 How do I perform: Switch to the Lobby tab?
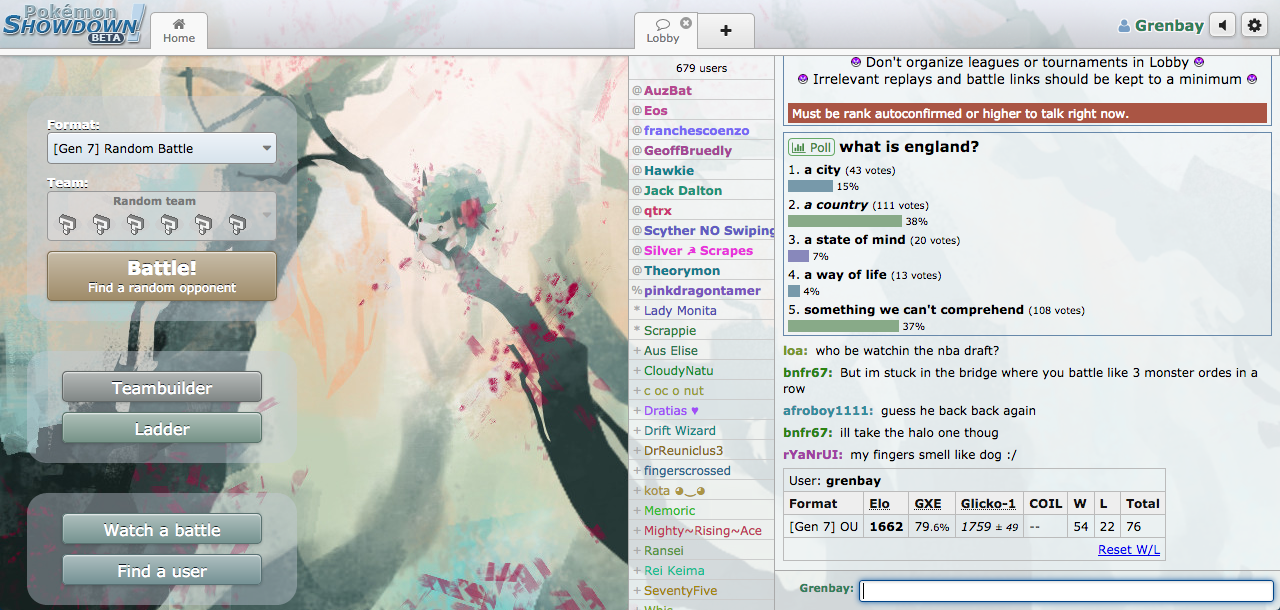pyautogui.click(x=663, y=31)
